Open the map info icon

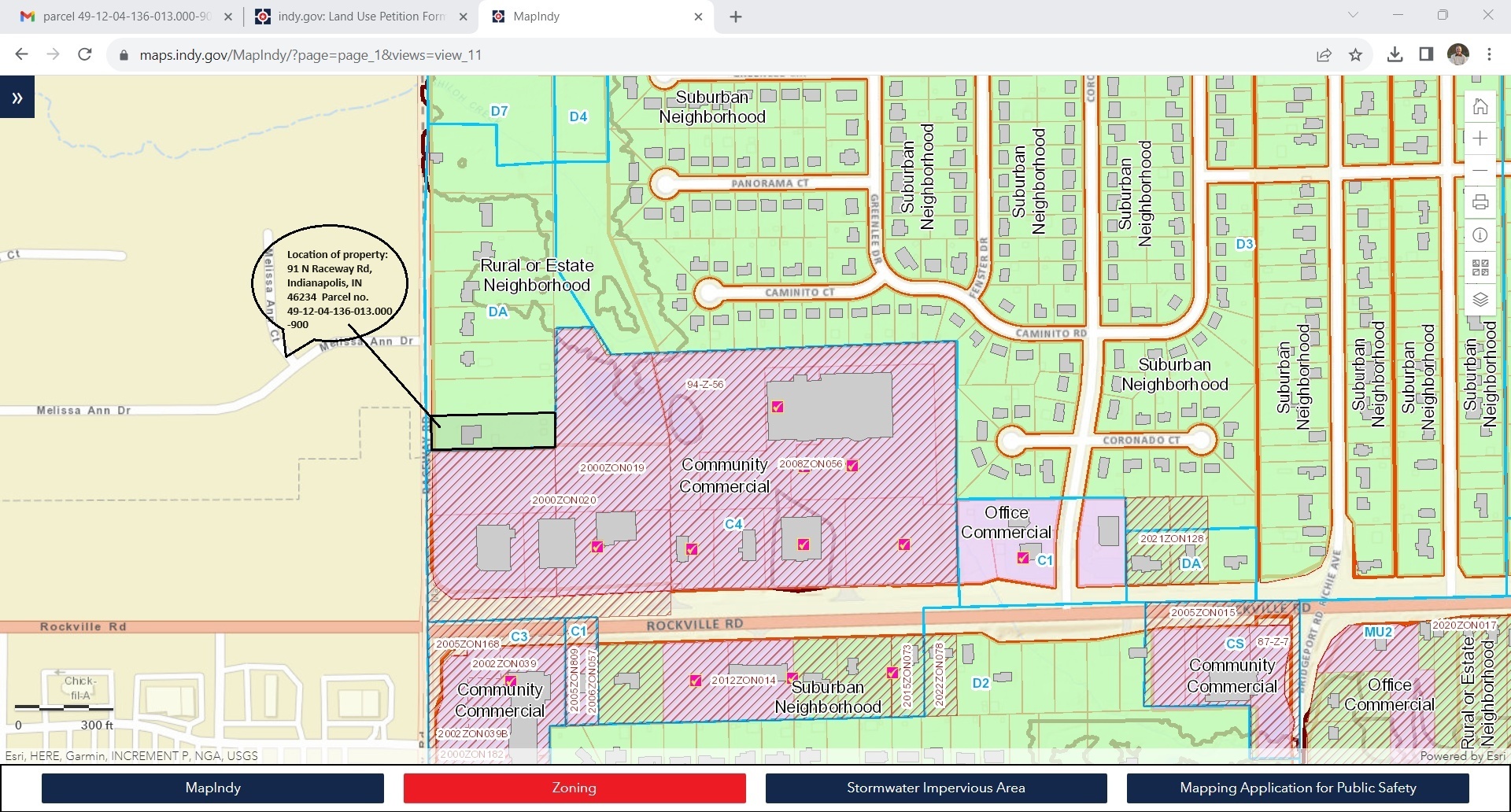[x=1480, y=235]
